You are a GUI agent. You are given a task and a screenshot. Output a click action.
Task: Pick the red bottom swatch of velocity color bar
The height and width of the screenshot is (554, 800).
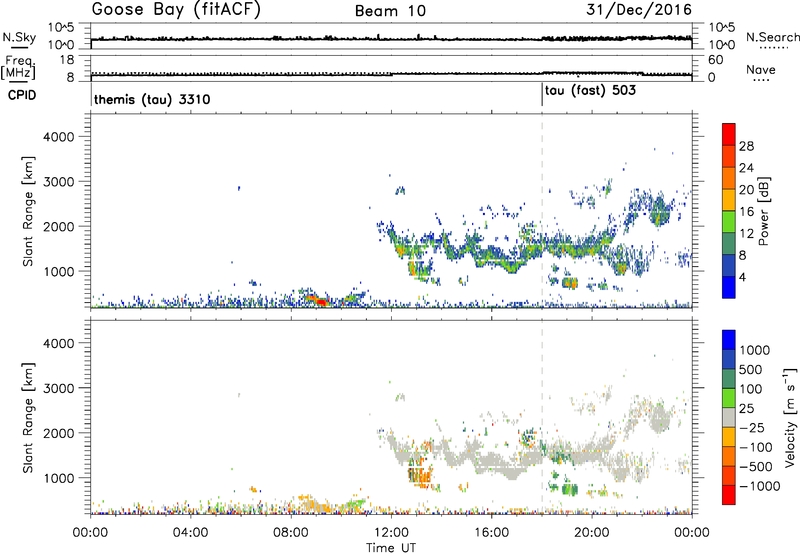point(729,495)
